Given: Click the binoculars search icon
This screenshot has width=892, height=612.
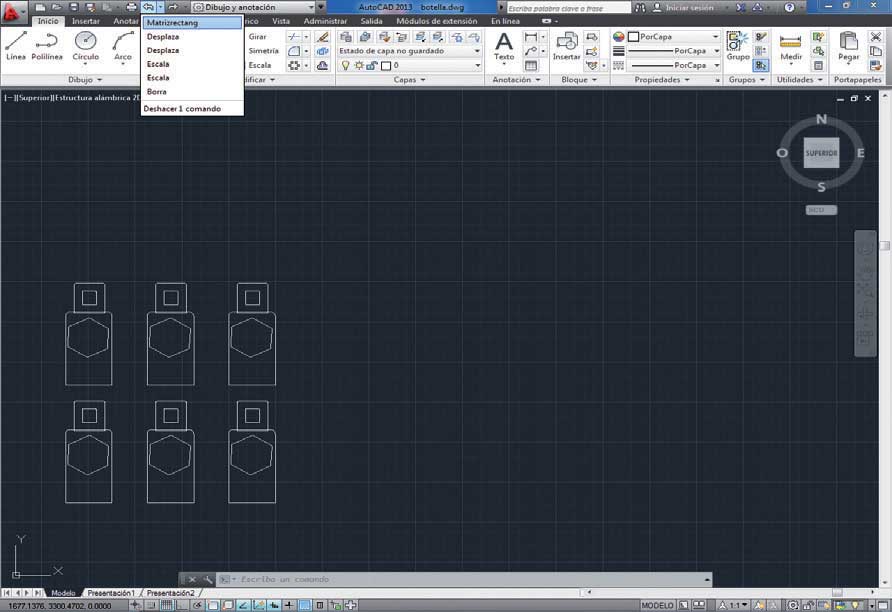Looking at the screenshot, I should coord(640,7).
